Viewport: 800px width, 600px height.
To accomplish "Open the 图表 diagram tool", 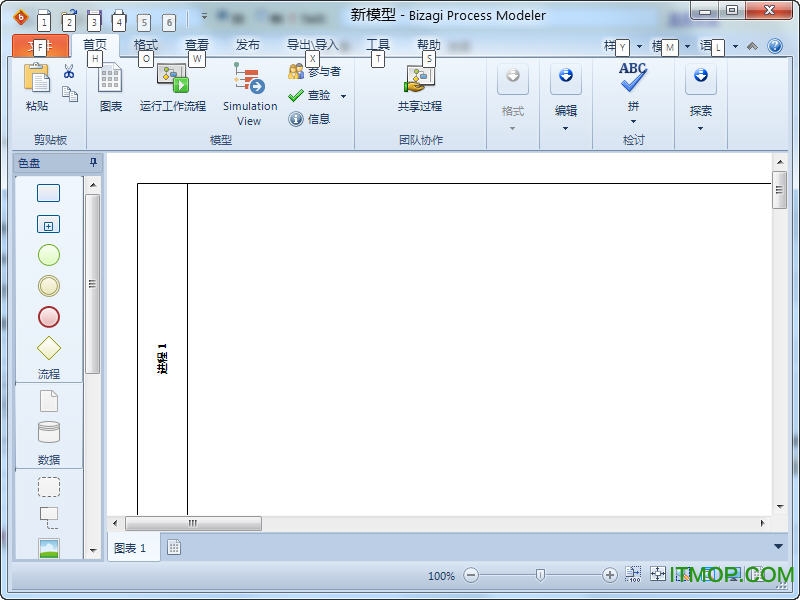I will [x=111, y=87].
